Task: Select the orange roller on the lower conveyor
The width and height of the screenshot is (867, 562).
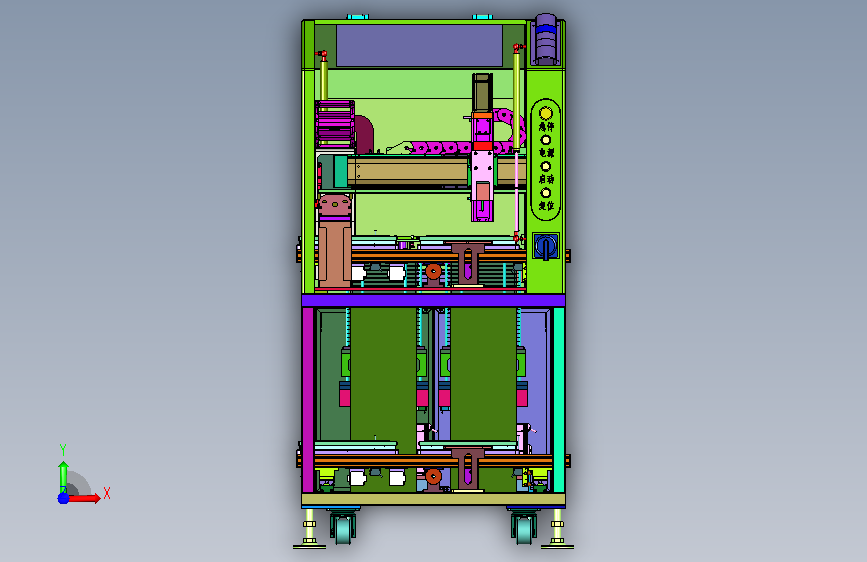Action: [434, 476]
